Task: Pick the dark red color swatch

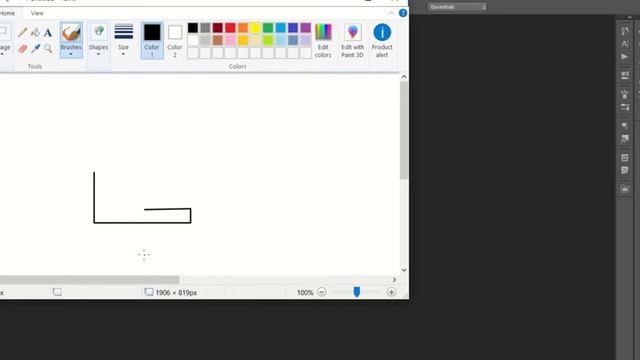Action: click(218, 28)
